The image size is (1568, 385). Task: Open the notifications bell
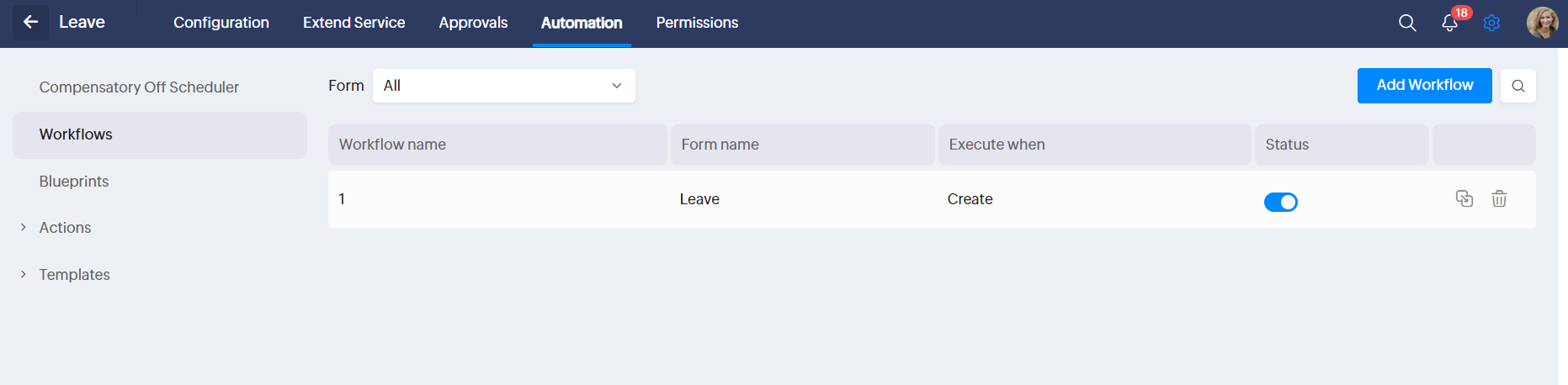click(x=1449, y=23)
